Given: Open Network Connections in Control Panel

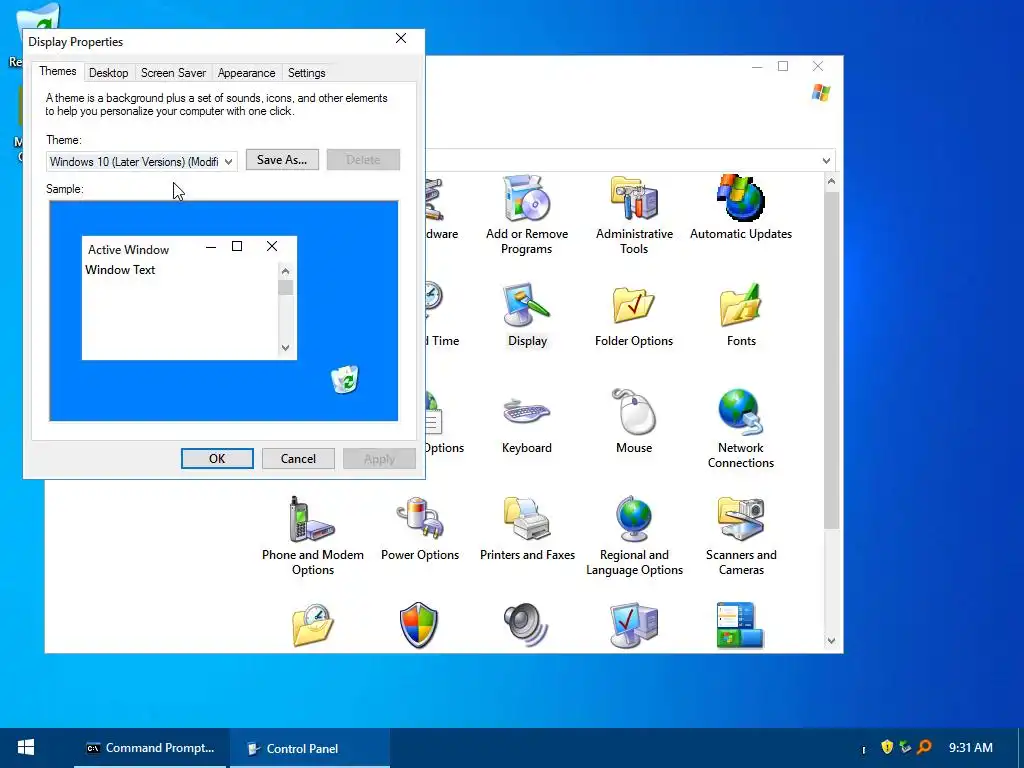Looking at the screenshot, I should (x=741, y=429).
